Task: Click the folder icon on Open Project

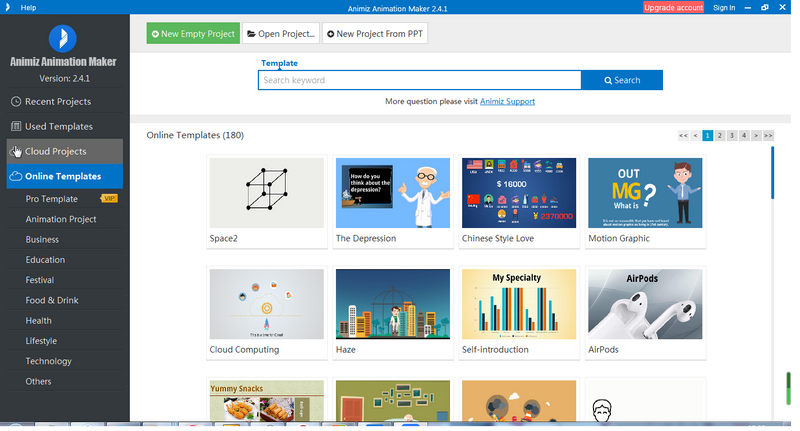Action: pyautogui.click(x=250, y=34)
